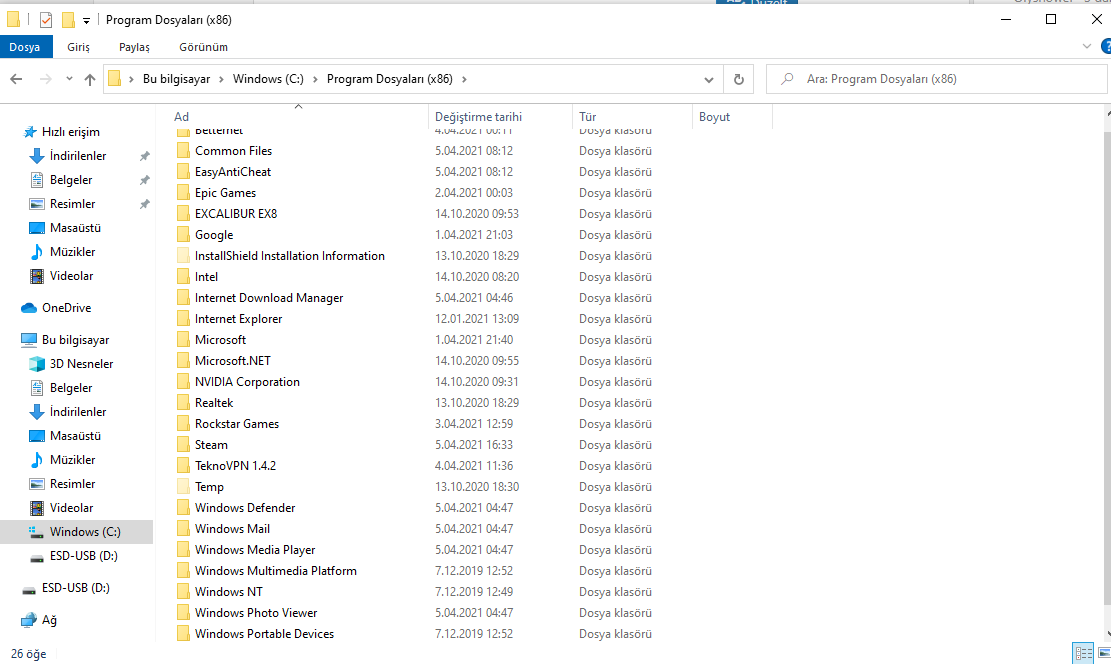Click the New folder icon in the title bar
This screenshot has width=1111, height=664.
click(68, 20)
